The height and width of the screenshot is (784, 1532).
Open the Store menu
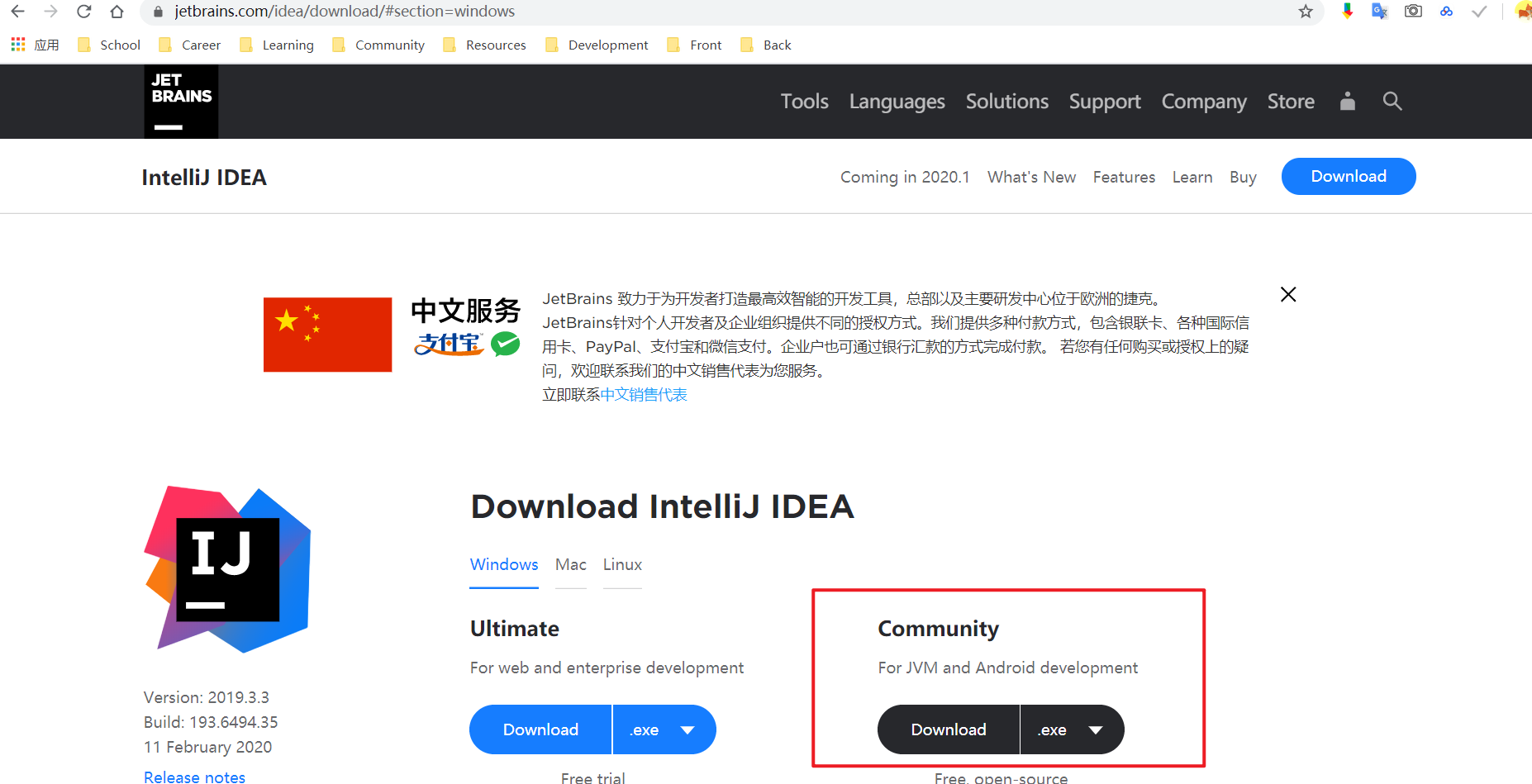(1291, 101)
